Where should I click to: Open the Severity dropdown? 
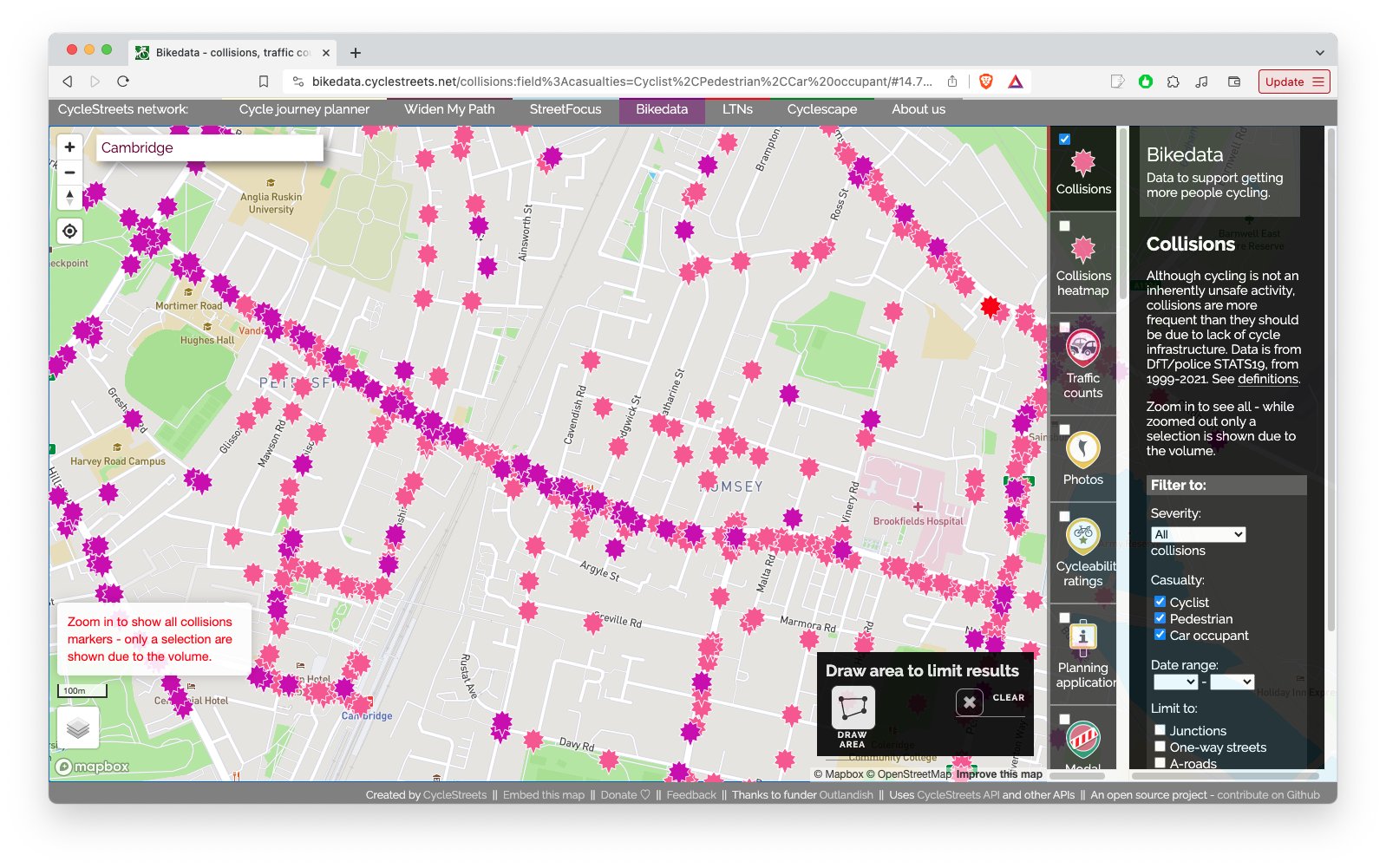[1198, 534]
